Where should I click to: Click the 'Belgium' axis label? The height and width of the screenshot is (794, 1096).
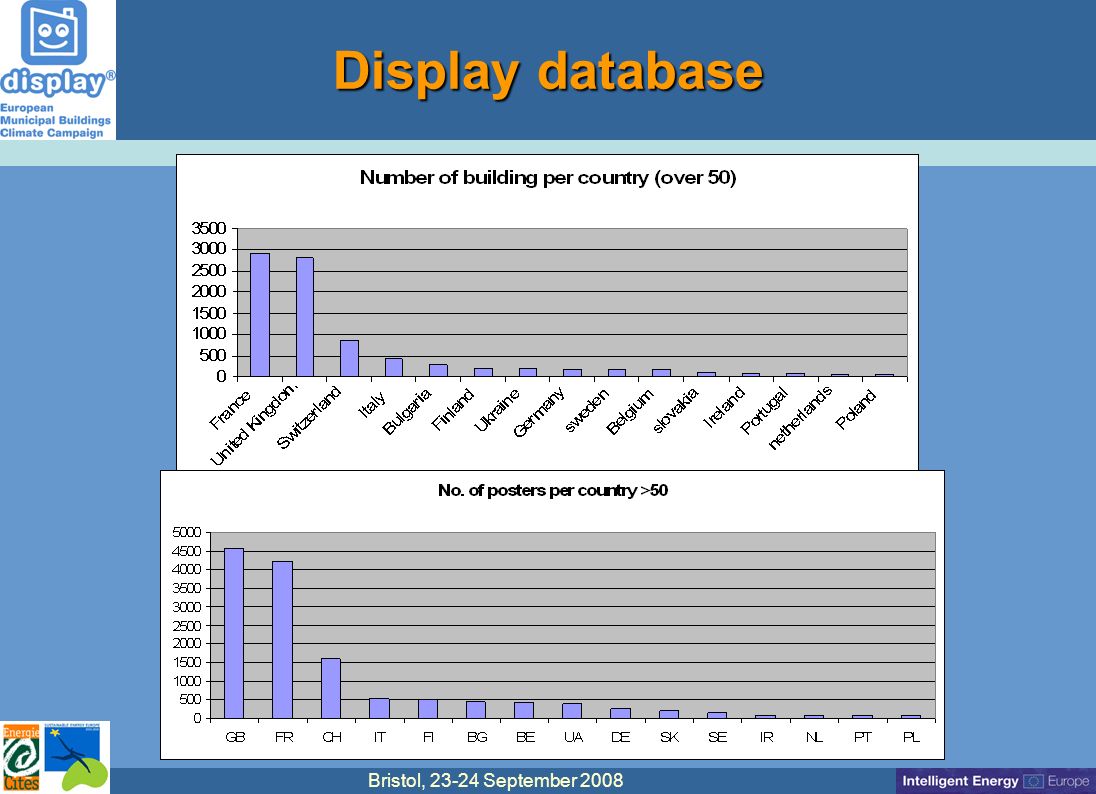[630, 411]
